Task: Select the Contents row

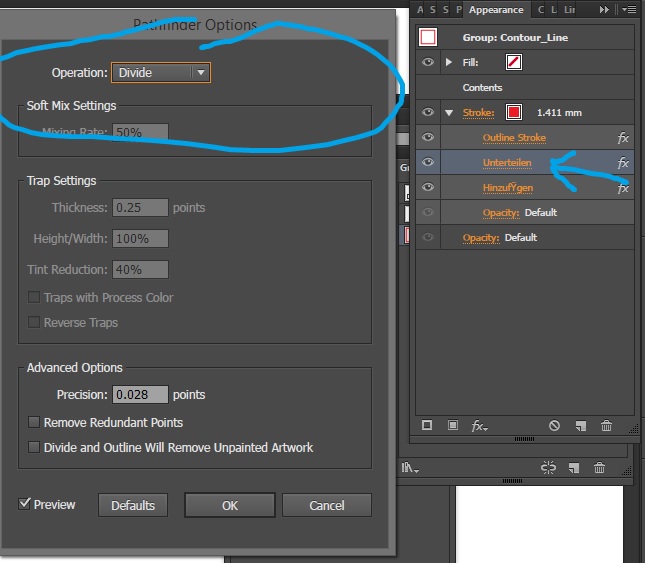Action: click(x=524, y=87)
